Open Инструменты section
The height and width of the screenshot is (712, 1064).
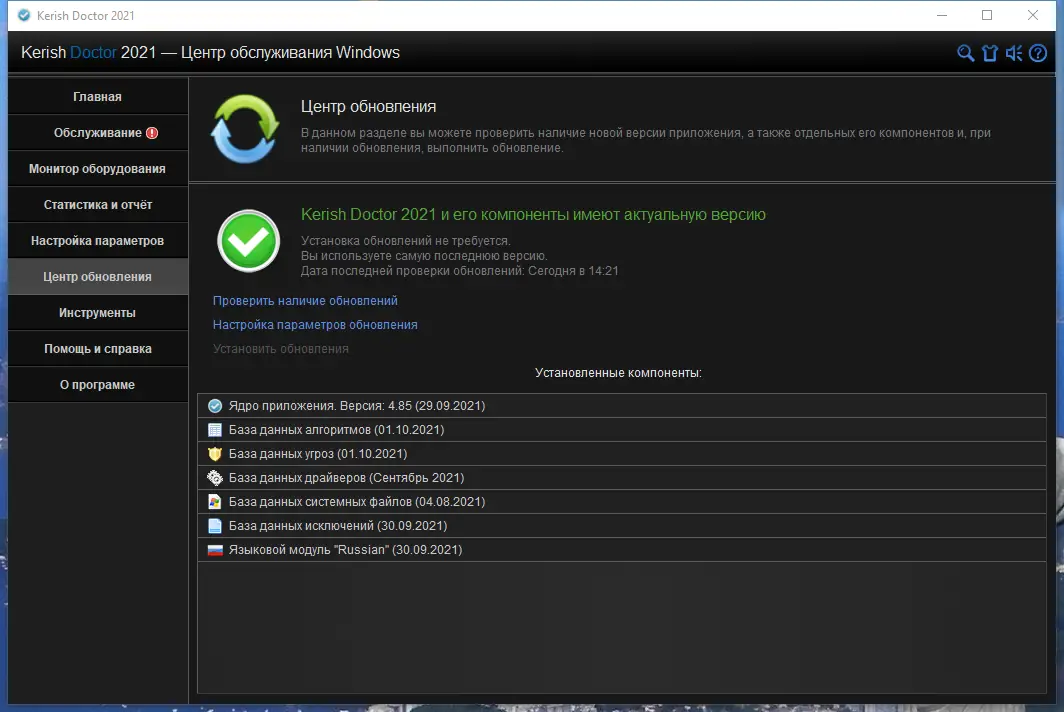tap(98, 312)
